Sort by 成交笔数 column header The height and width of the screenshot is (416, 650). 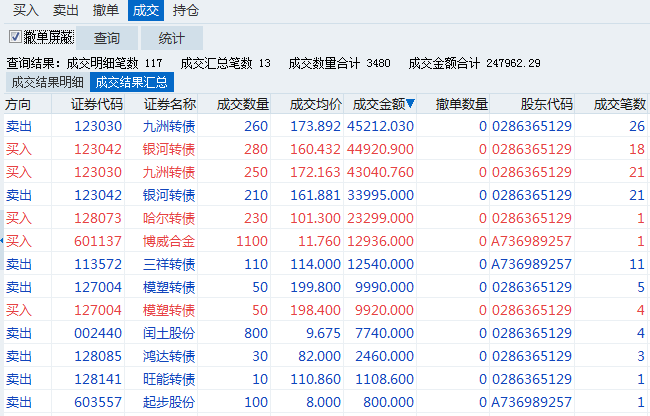pyautogui.click(x=612, y=104)
